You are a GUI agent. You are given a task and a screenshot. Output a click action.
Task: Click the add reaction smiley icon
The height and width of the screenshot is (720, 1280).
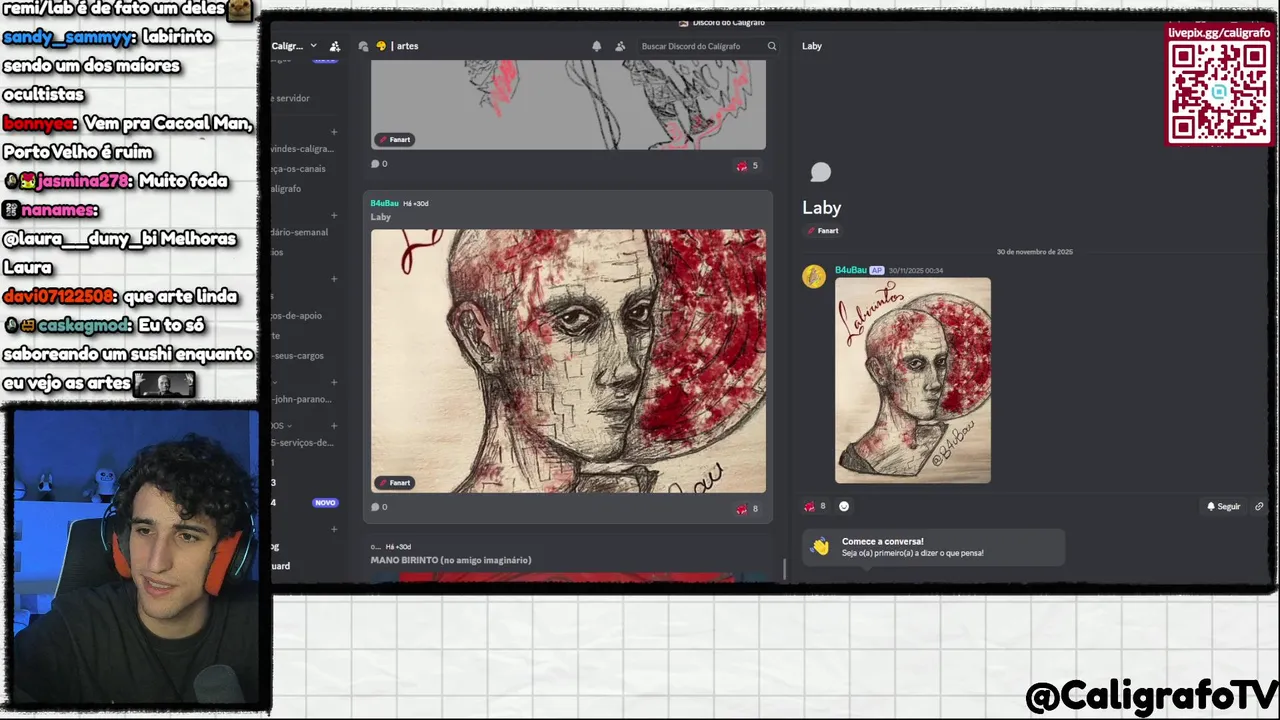click(x=844, y=506)
